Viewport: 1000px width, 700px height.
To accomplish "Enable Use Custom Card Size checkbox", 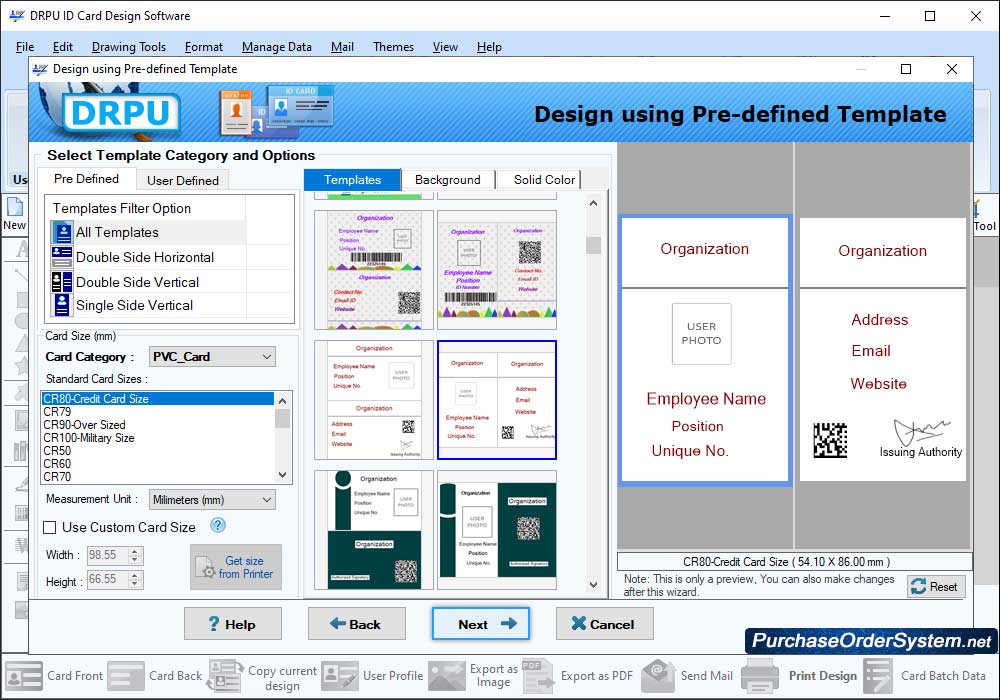I will tap(49, 527).
